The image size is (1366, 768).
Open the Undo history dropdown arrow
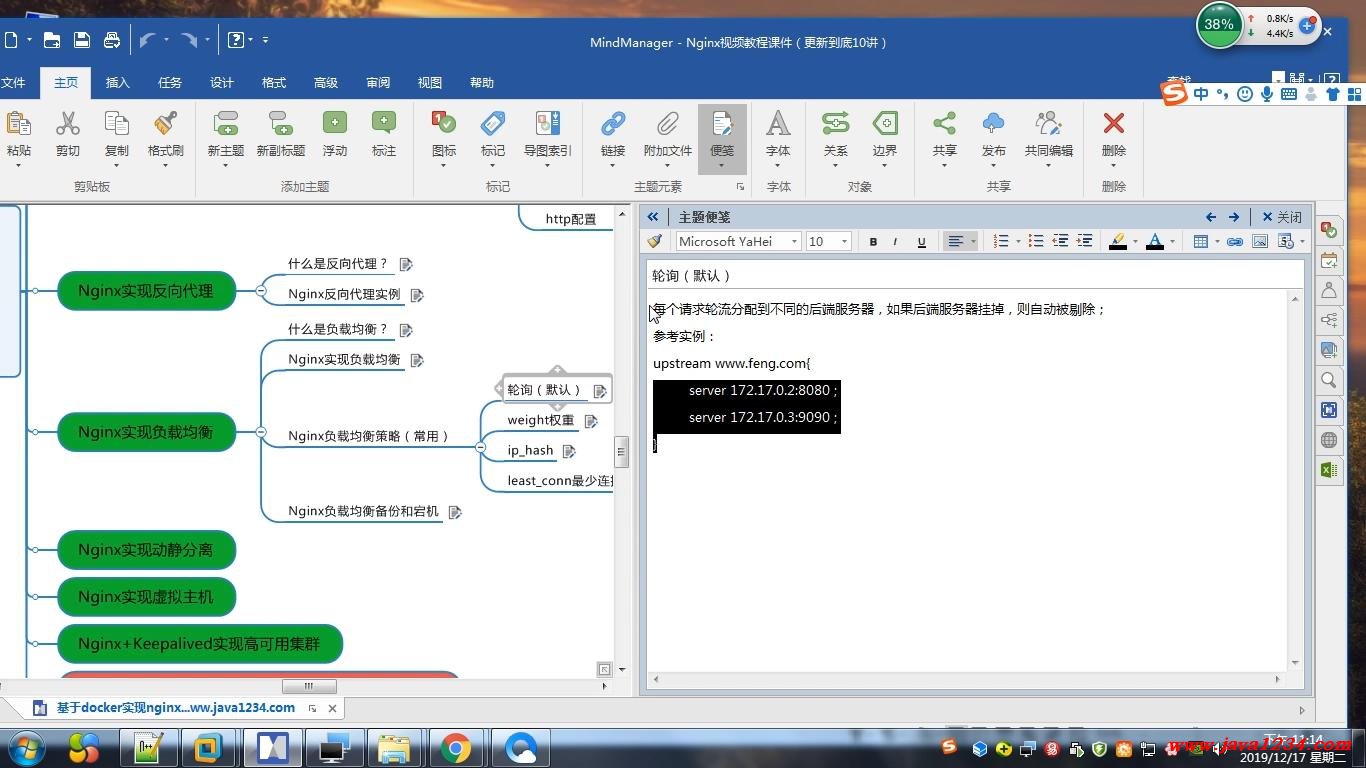click(166, 40)
